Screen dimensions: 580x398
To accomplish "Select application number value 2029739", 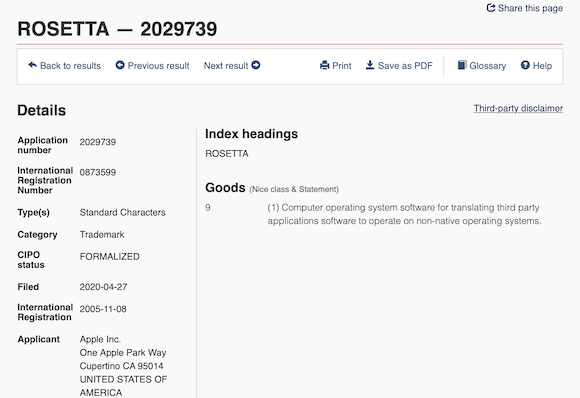I will [98, 142].
